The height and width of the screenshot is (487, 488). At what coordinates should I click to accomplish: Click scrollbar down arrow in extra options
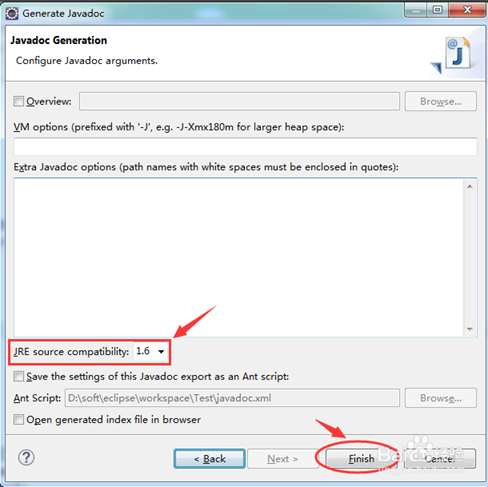click(x=470, y=329)
